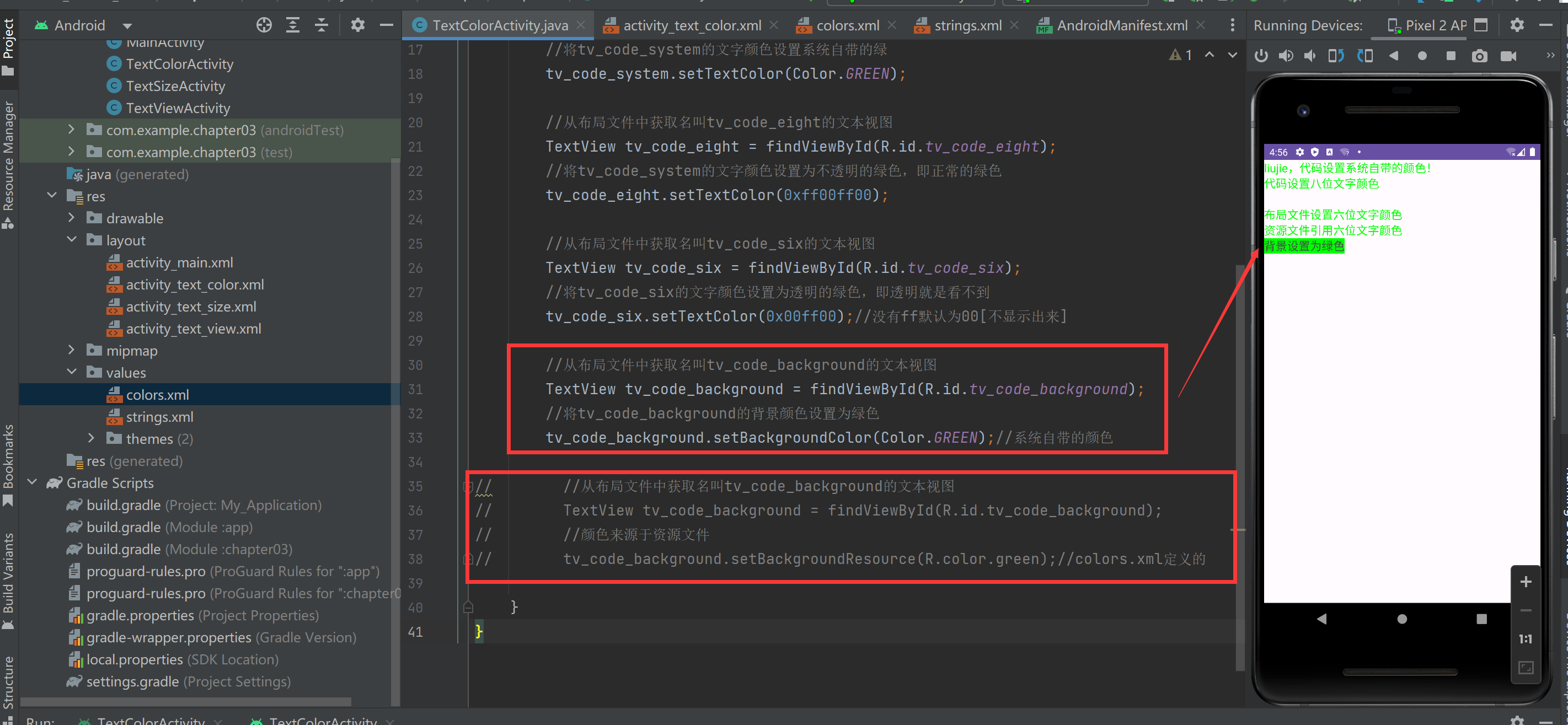Collapse the Gradle Scripts node

32,482
